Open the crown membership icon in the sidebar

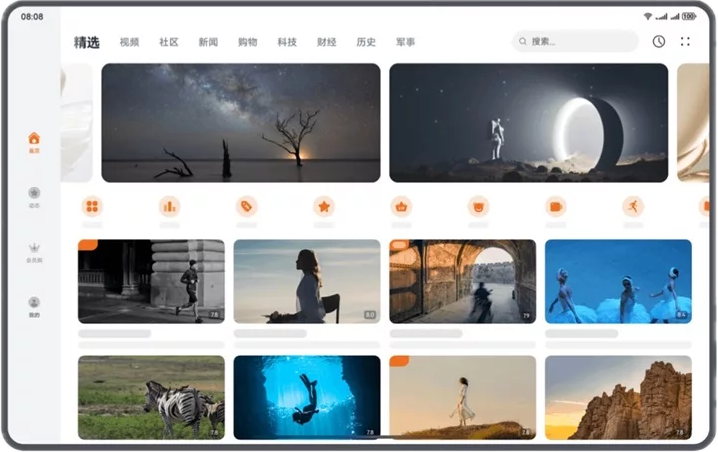(34, 248)
